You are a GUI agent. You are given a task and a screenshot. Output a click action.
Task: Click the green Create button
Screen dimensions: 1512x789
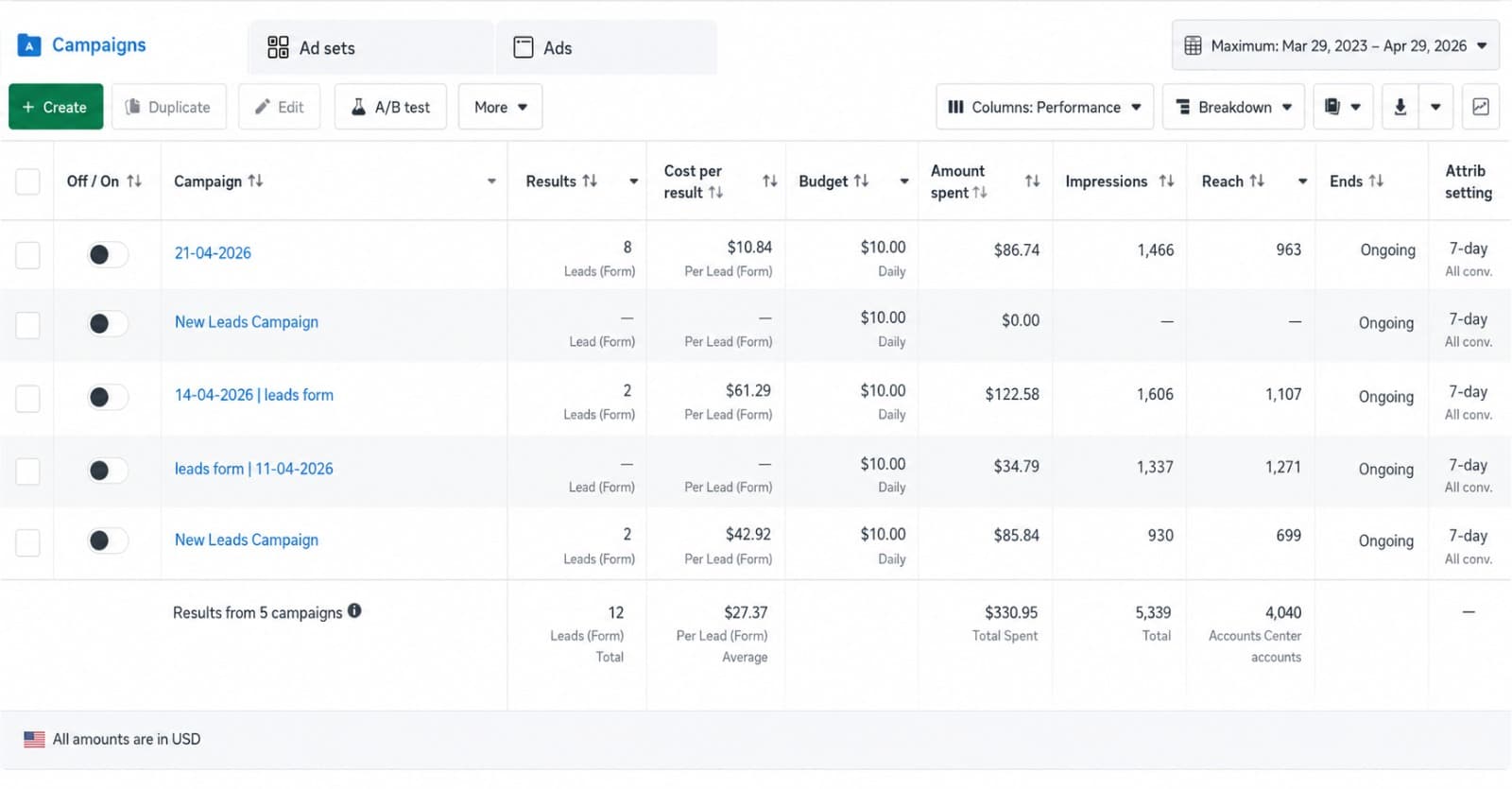click(56, 107)
